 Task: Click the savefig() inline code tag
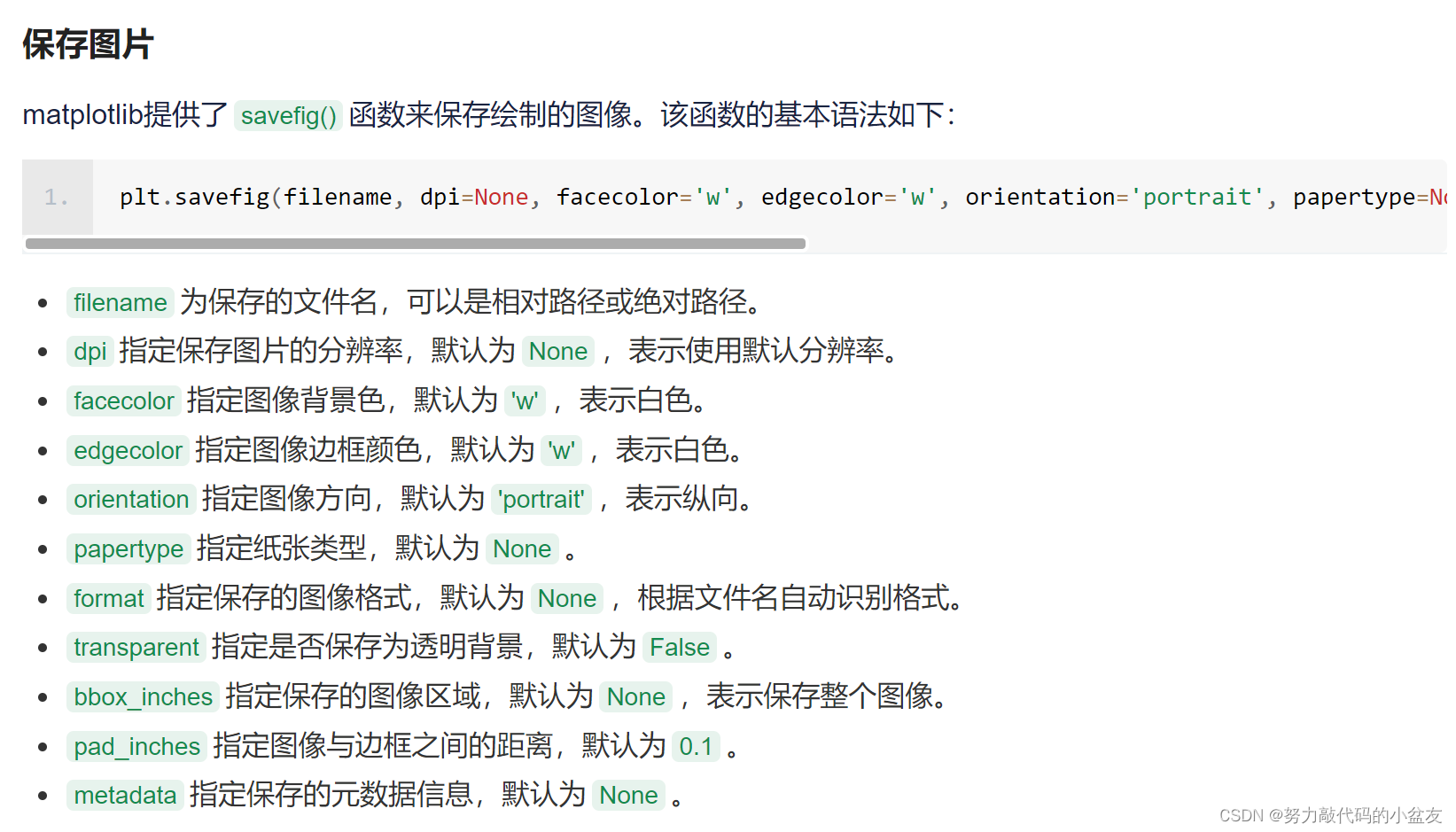(x=287, y=115)
